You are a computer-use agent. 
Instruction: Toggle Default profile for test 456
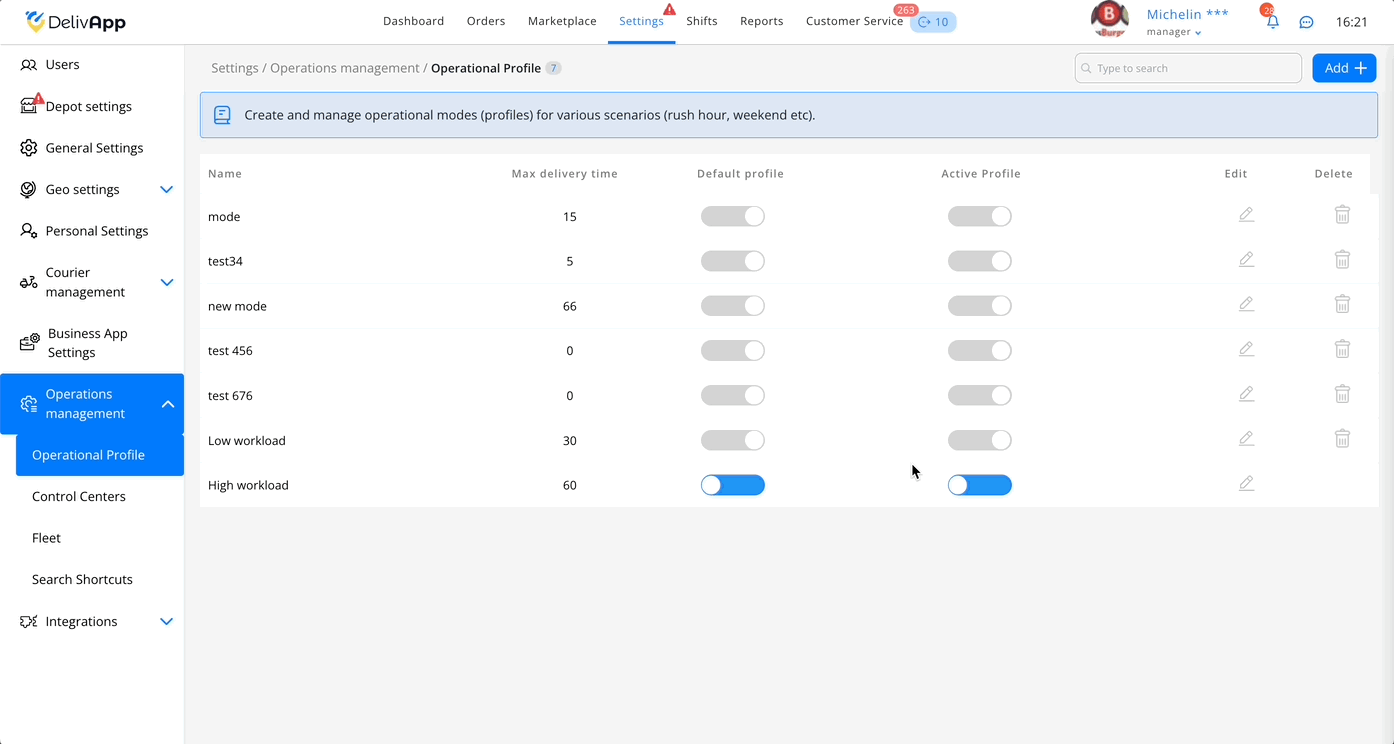[733, 351]
